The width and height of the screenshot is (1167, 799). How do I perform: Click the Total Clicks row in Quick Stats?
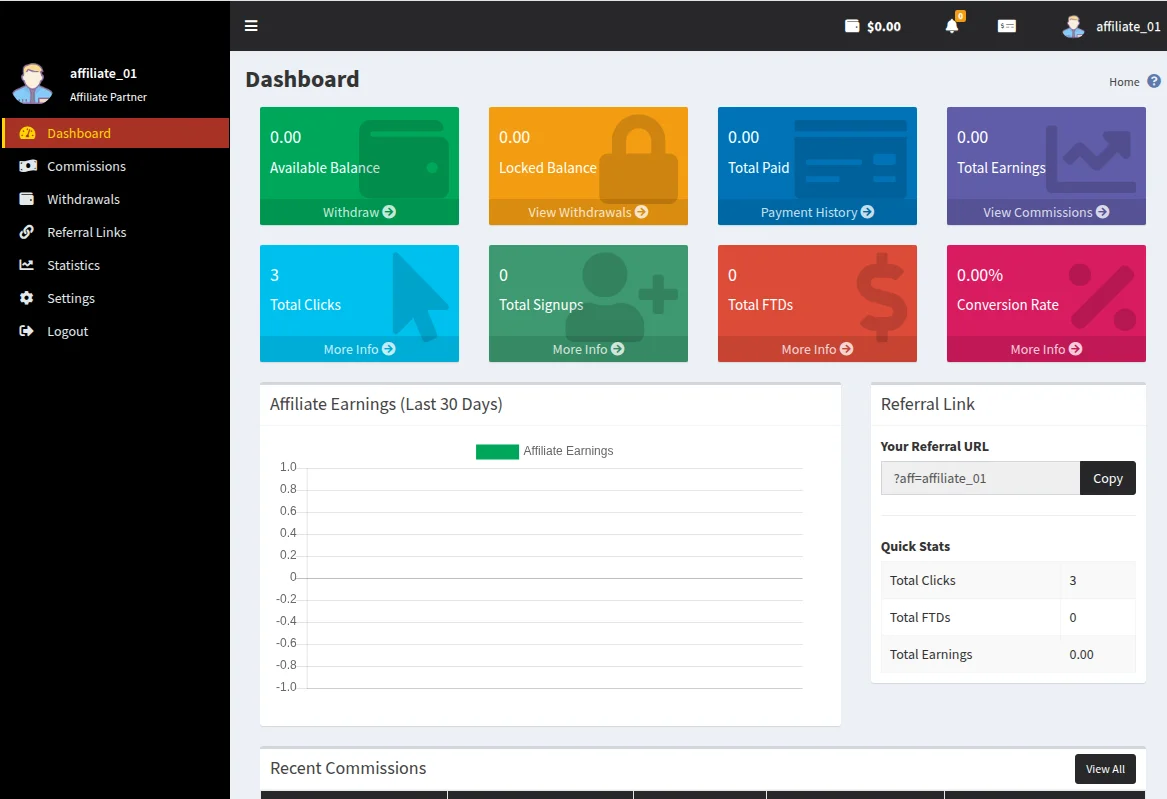click(1008, 580)
